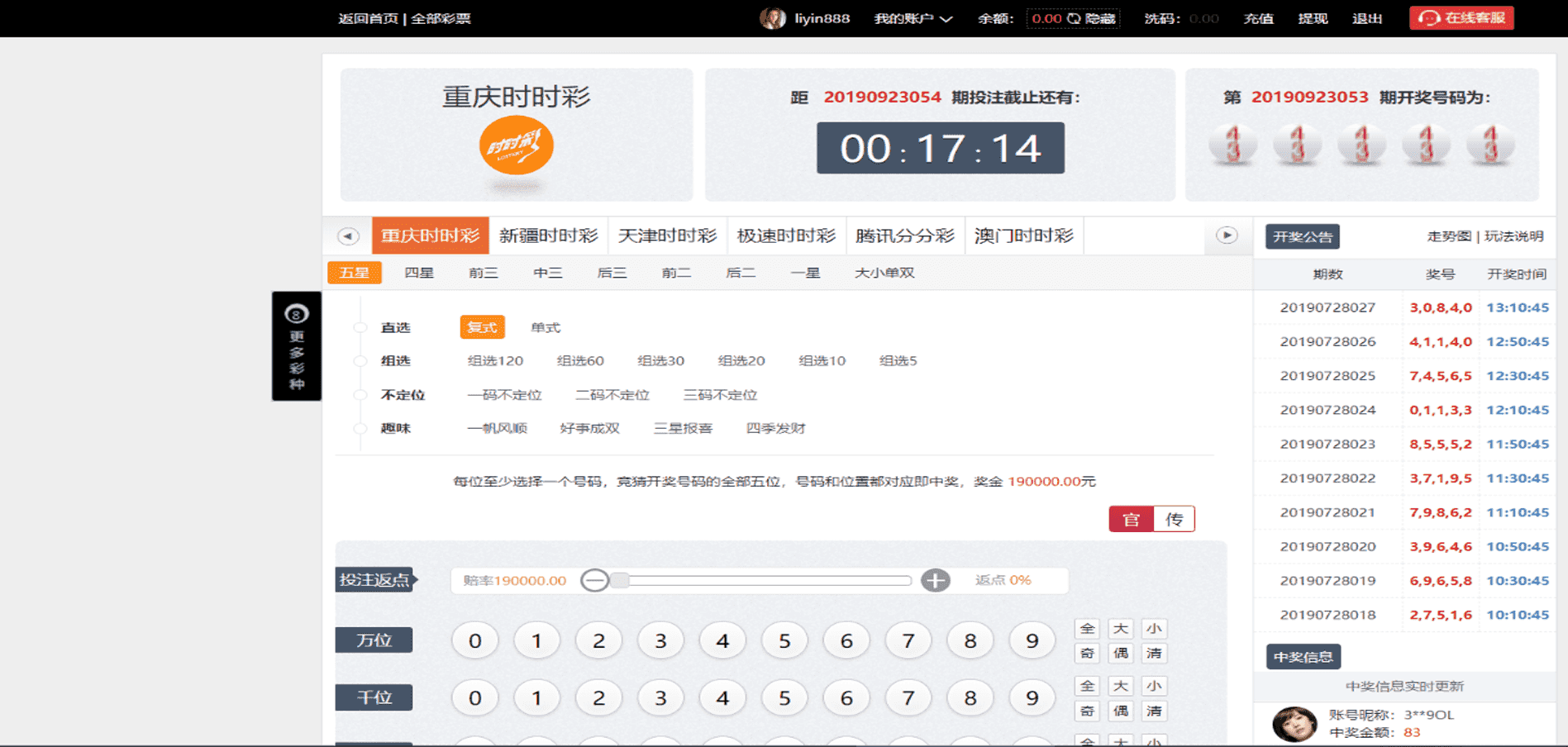The image size is (1568, 747).
Task: Select 单式 play type
Action: [x=546, y=327]
